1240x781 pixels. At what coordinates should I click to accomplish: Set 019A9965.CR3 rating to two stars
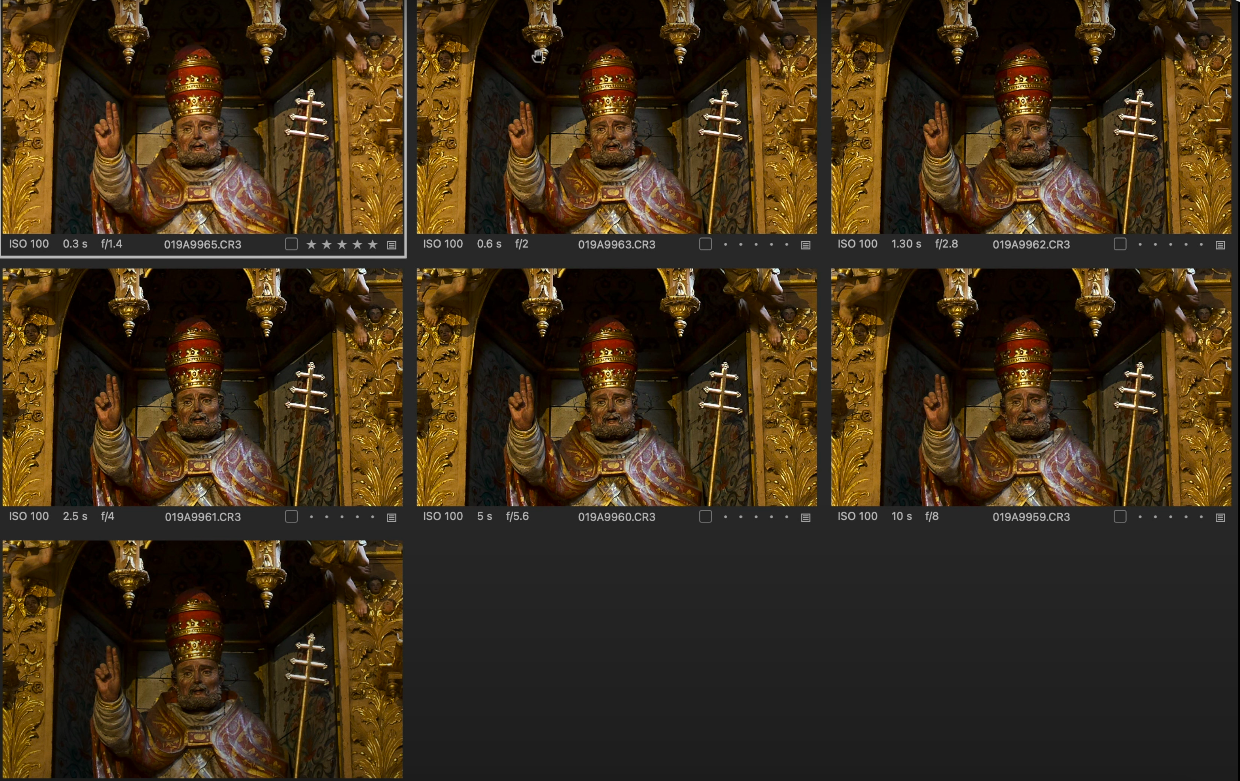pyautogui.click(x=326, y=244)
